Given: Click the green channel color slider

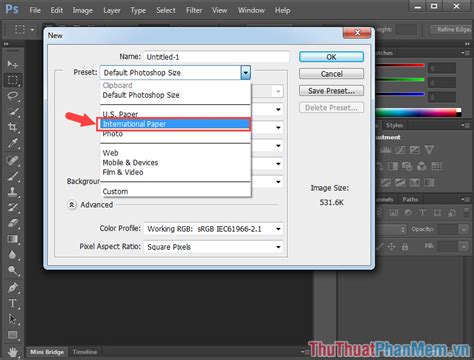Looking at the screenshot, I should click(400, 80).
